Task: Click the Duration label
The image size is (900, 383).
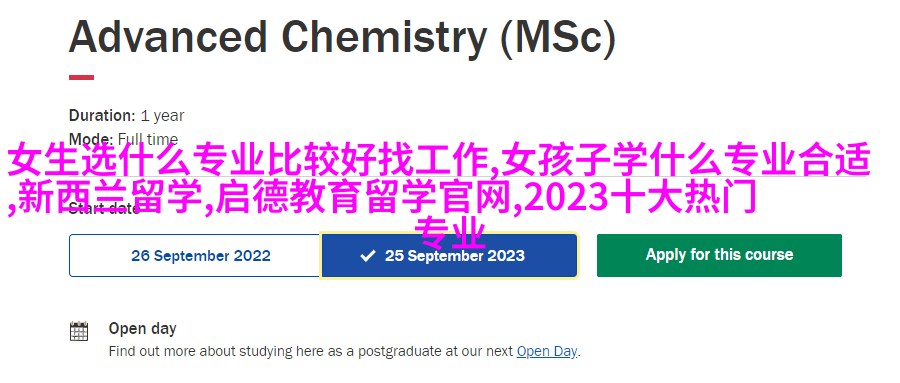Action: coord(102,115)
